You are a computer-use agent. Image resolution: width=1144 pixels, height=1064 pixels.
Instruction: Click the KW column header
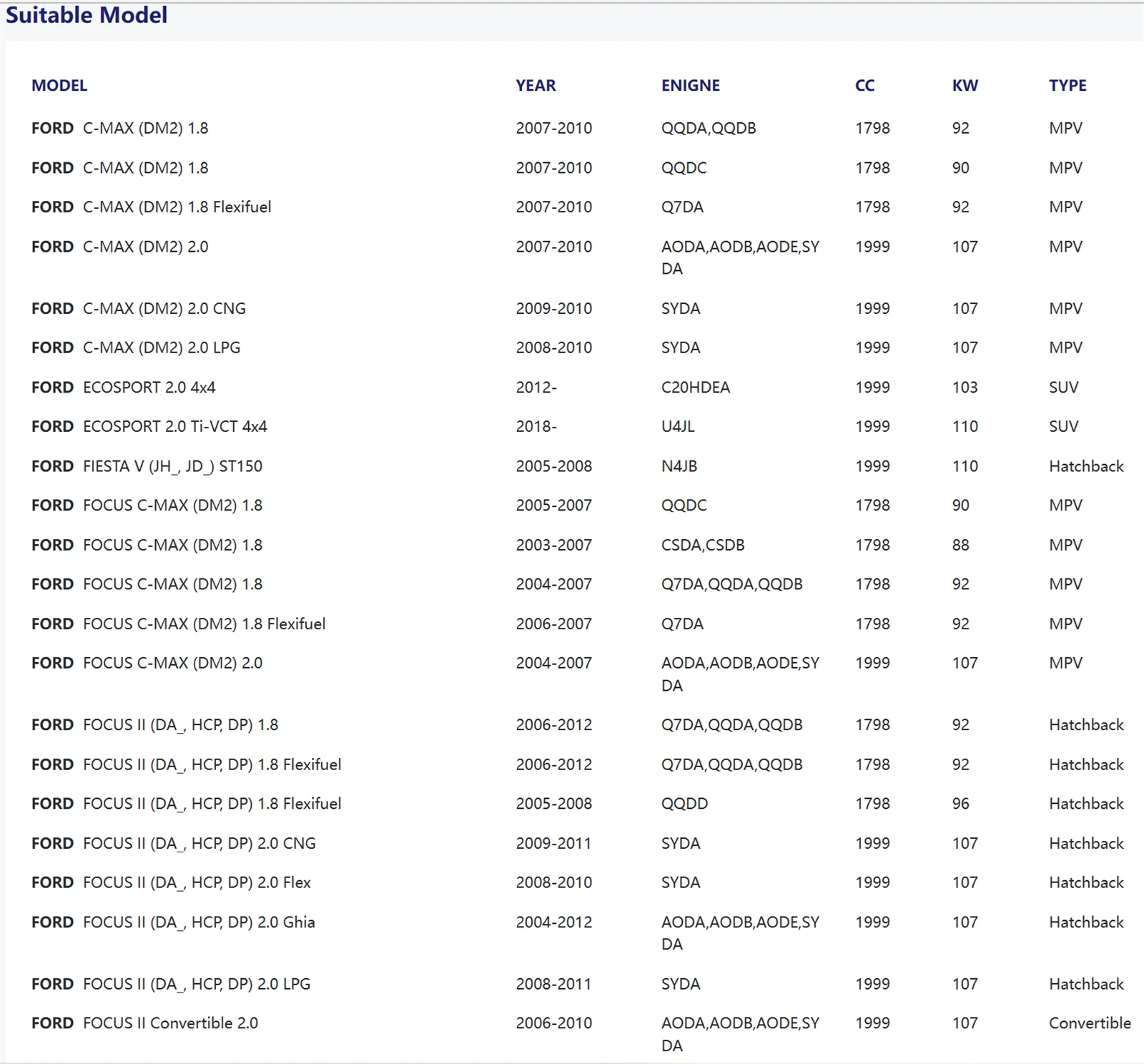(965, 86)
